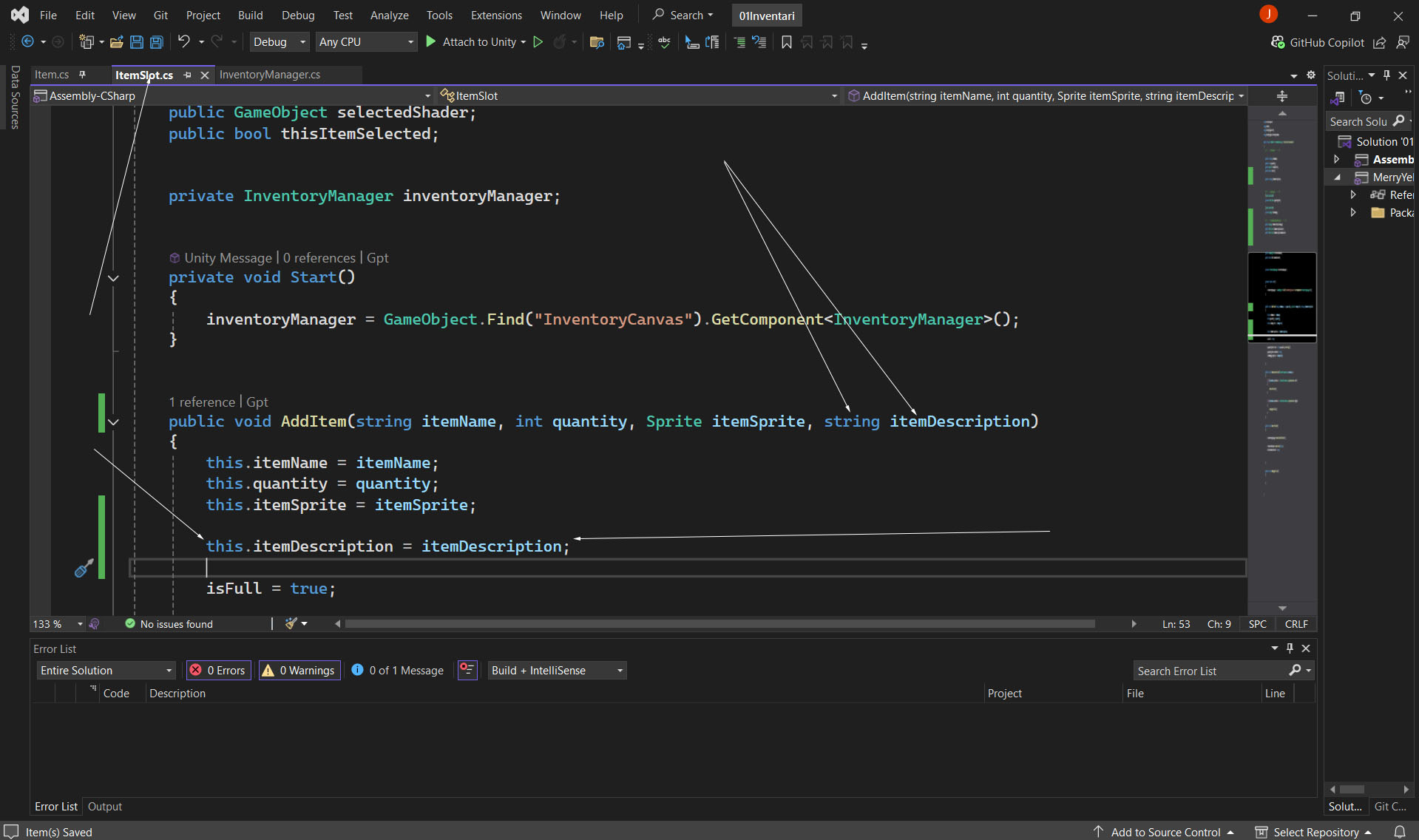Collapse the AddItem method code block

113,422
